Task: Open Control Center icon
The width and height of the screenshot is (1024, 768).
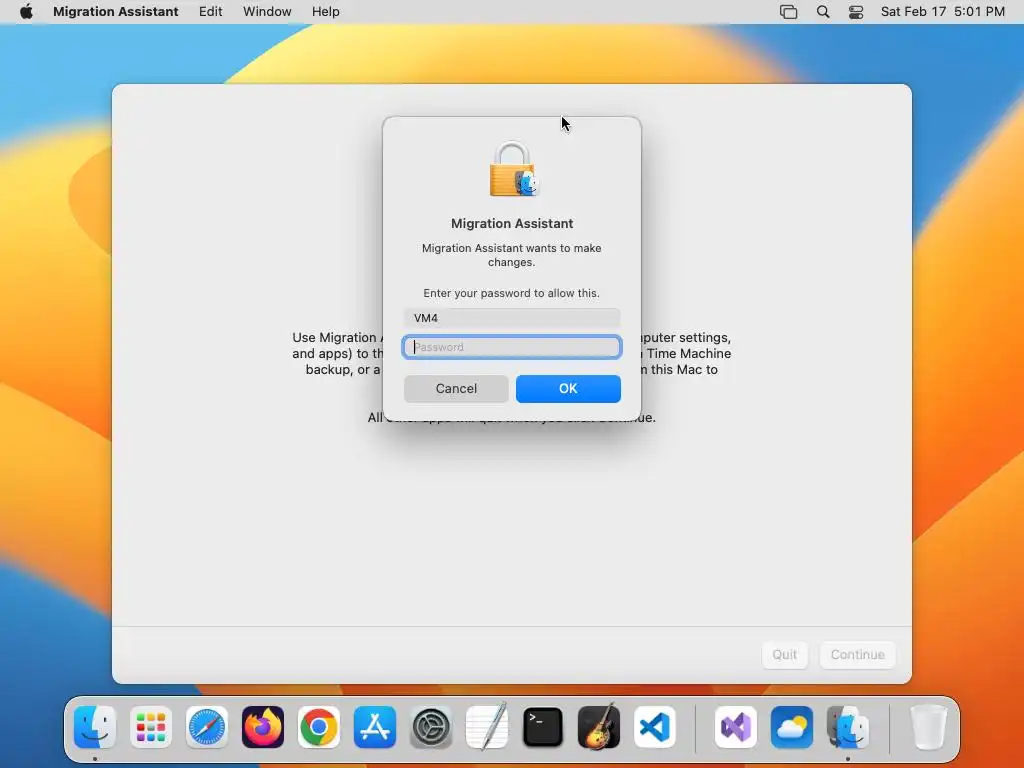Action: pyautogui.click(x=856, y=12)
